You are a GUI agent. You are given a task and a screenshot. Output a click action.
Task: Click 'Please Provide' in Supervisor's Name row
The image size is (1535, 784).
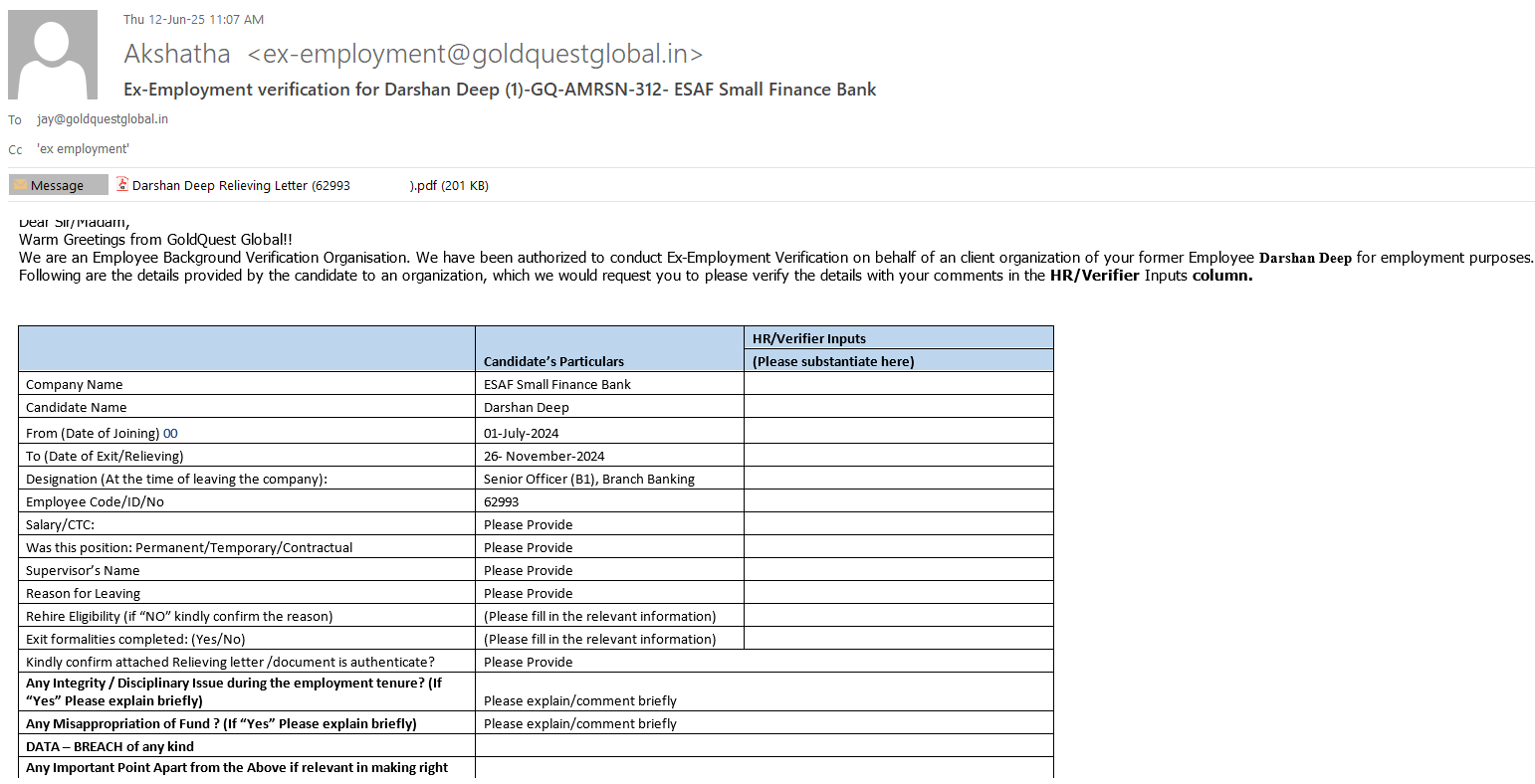point(529,570)
